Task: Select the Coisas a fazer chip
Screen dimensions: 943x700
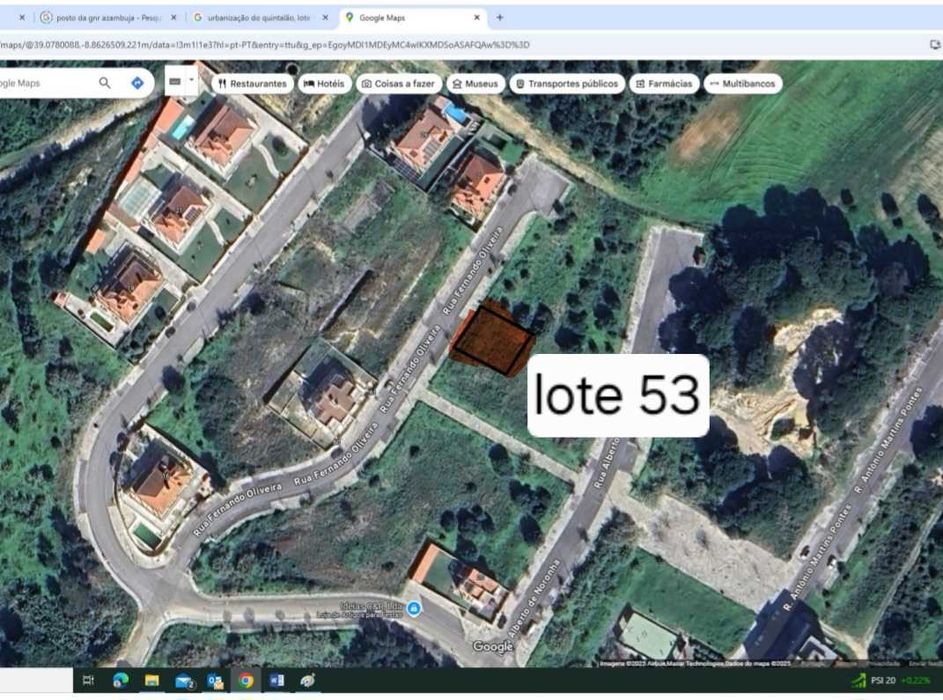Action: pos(399,84)
